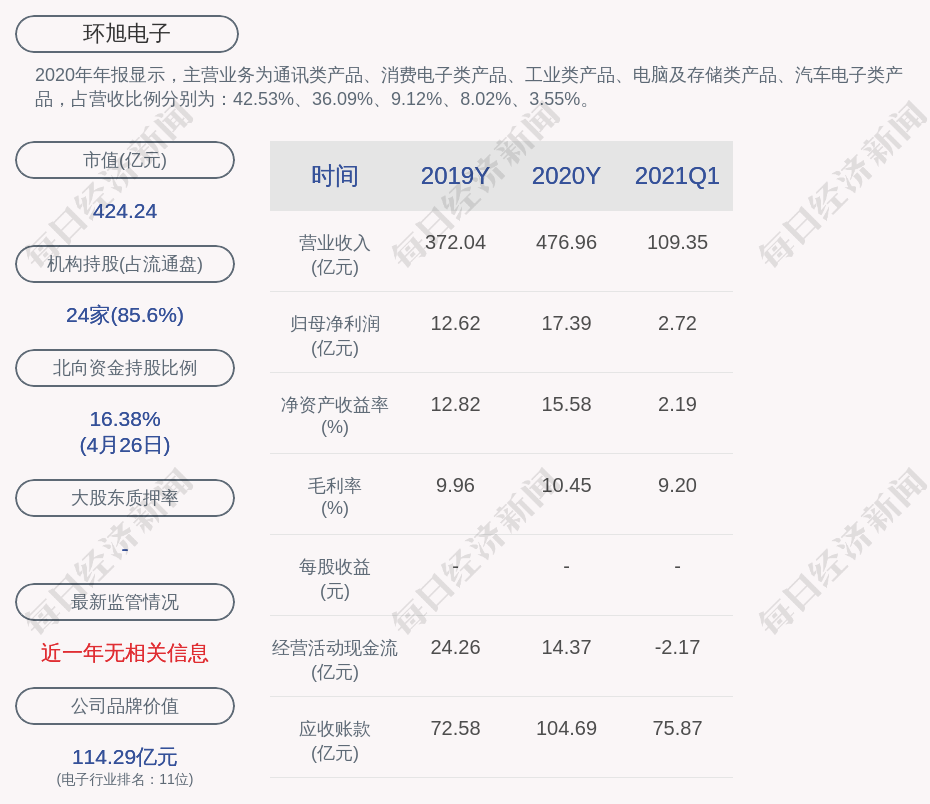
Task: Click revenue value 109.35
Action: (x=677, y=242)
